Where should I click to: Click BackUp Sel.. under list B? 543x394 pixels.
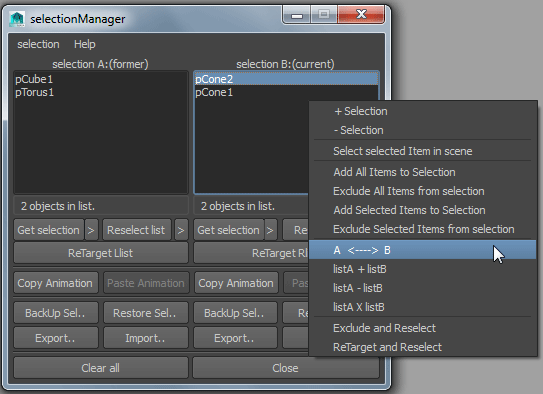235,313
